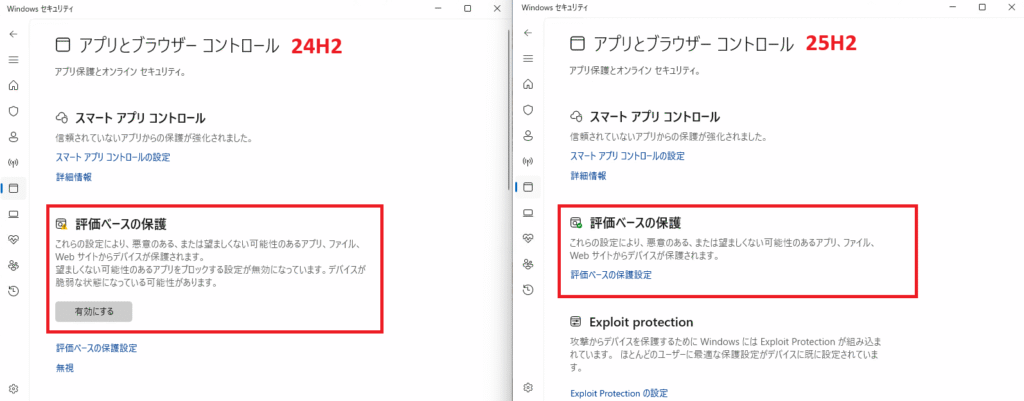Open スマート アプリ コントロールの設定 in 25H2 window
Screen dimensions: 1024x401
pos(627,156)
